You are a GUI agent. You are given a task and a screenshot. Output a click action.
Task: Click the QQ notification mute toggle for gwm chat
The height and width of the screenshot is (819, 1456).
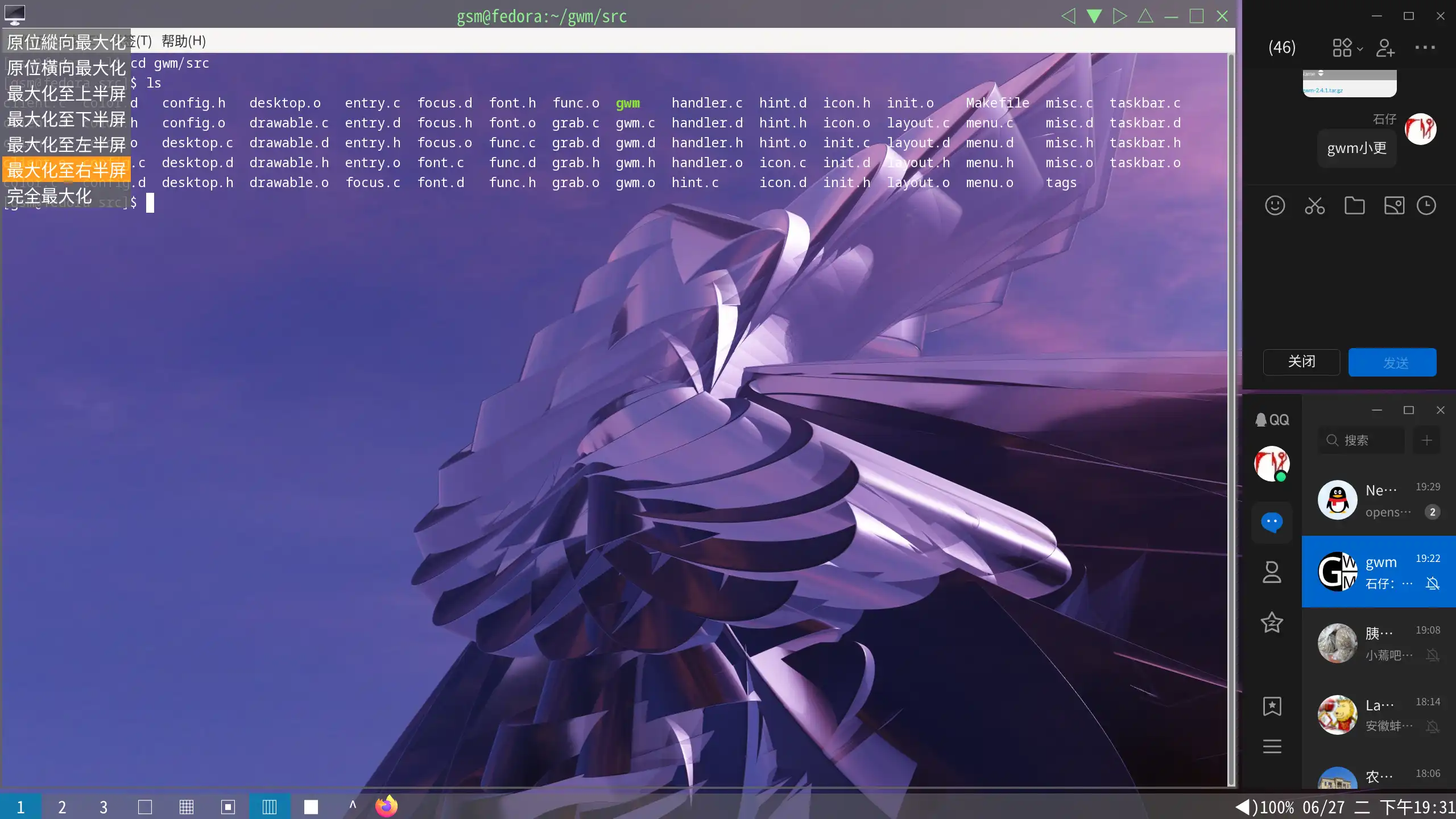(x=1432, y=583)
